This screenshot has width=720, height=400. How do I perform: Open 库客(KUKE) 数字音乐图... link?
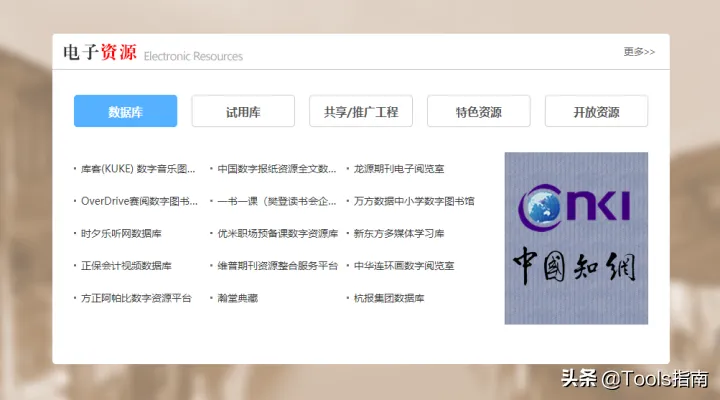tap(138, 169)
